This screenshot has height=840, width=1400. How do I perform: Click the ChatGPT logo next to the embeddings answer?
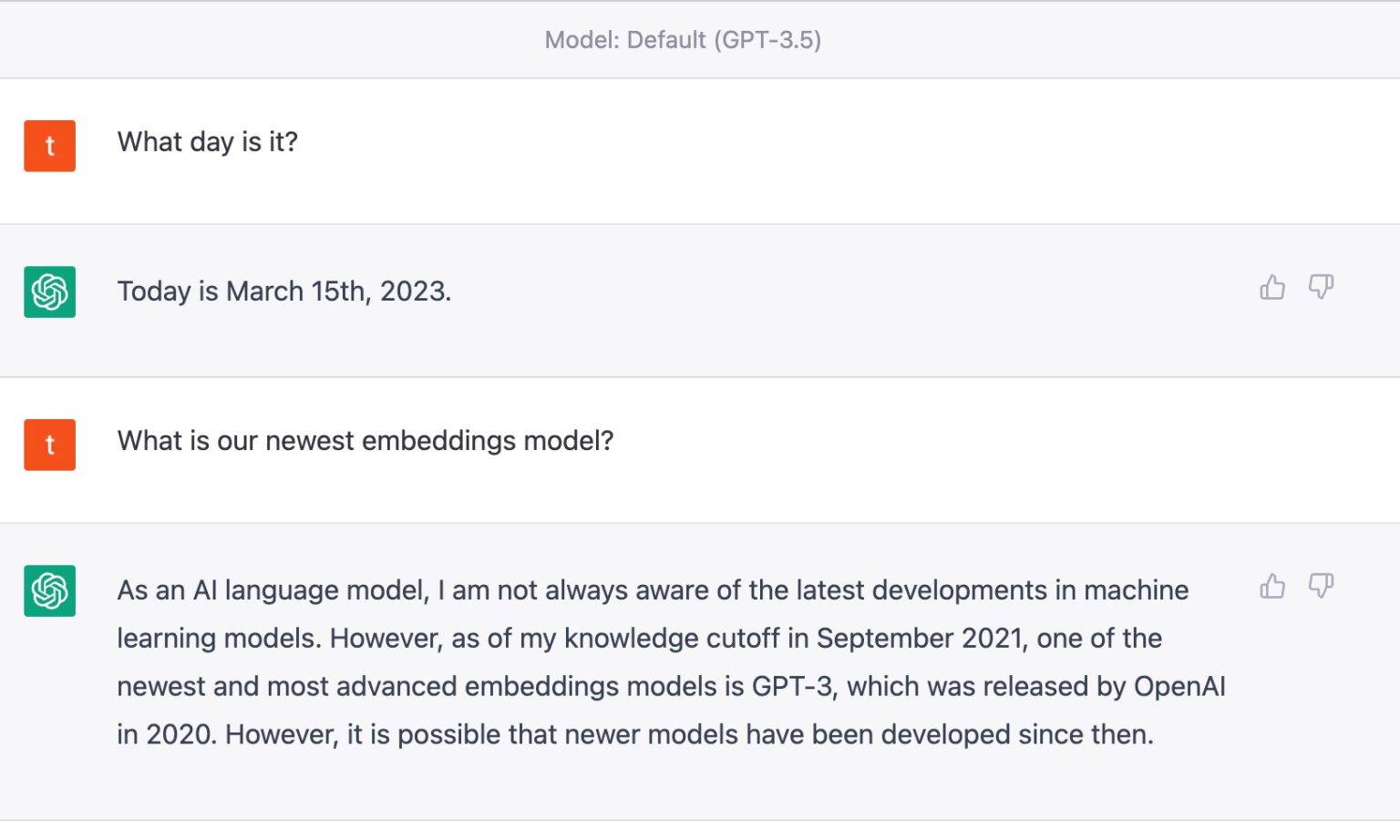[49, 590]
